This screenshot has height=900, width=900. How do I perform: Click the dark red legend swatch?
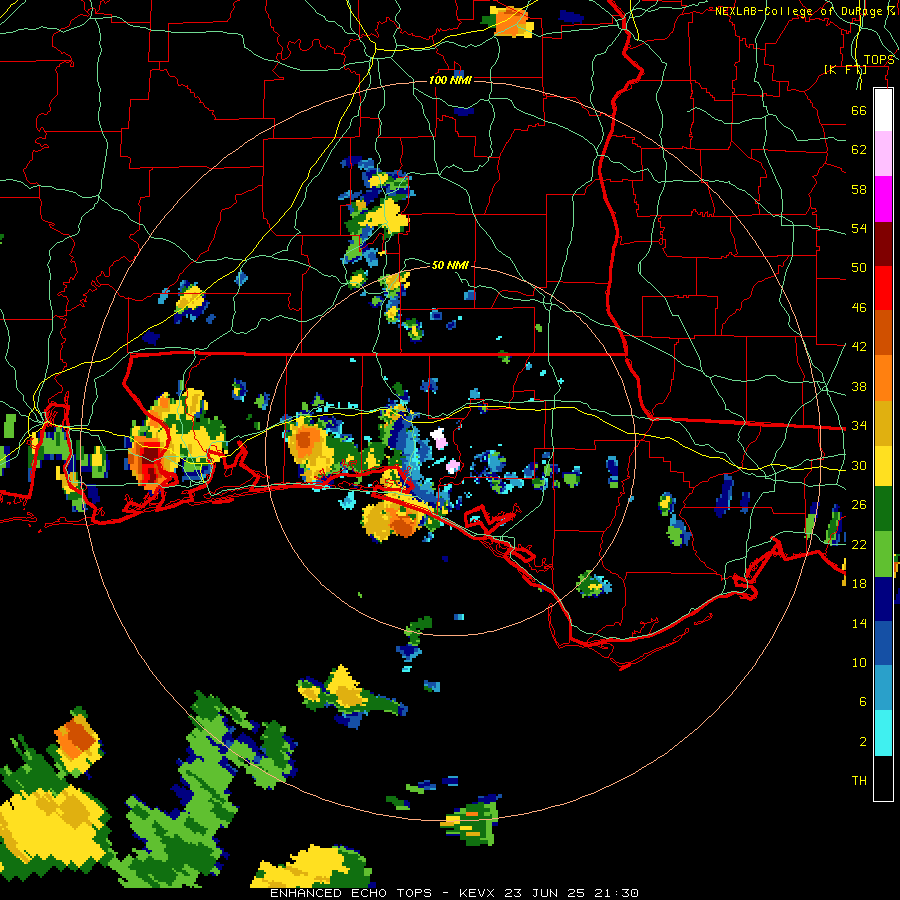(883, 244)
